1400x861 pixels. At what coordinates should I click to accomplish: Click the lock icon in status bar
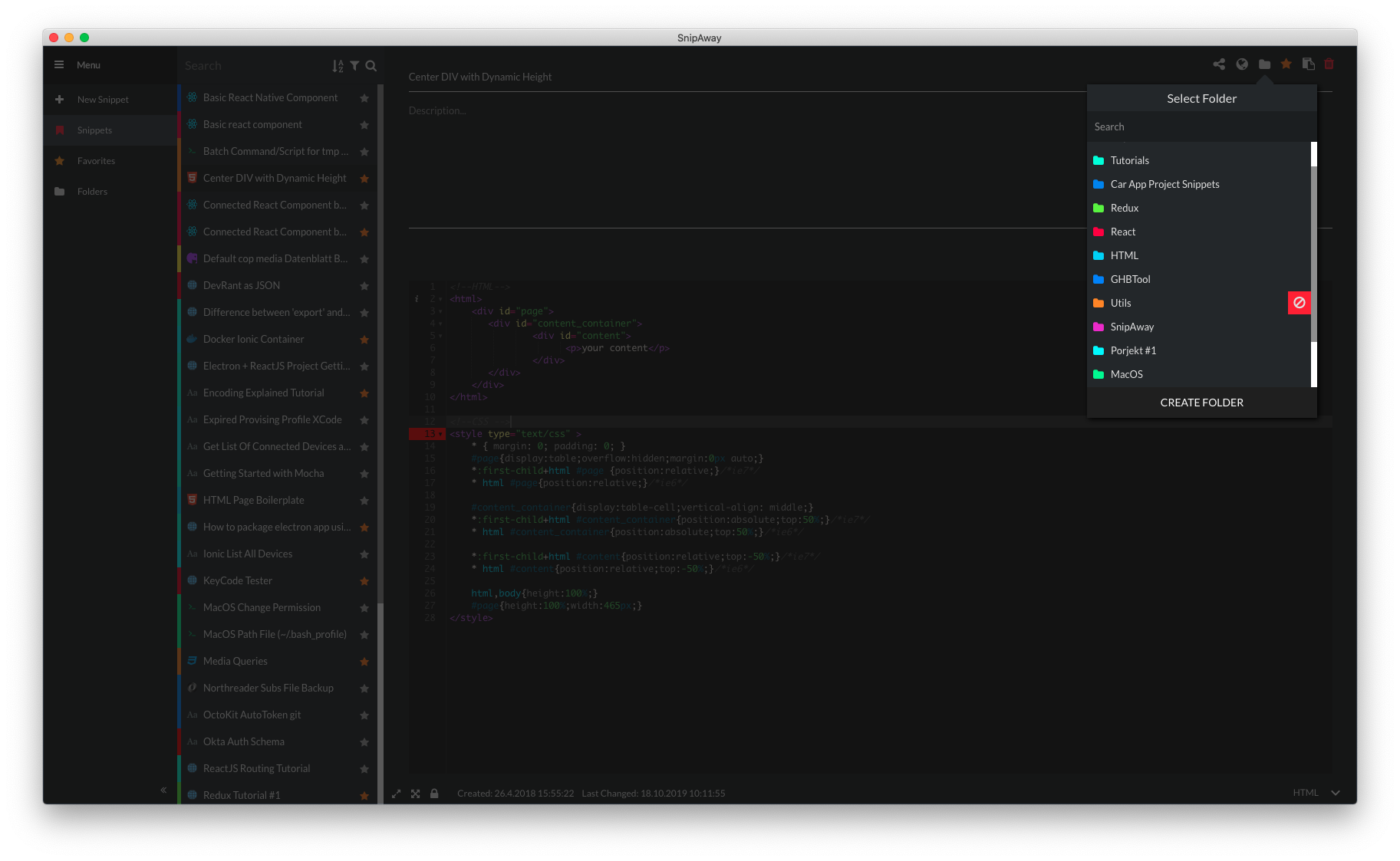click(x=434, y=794)
